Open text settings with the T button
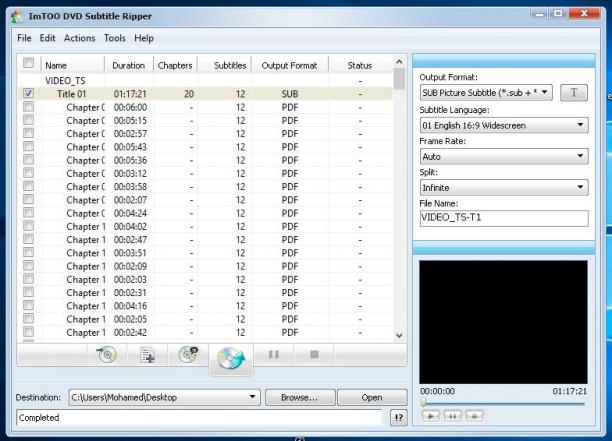The image size is (612, 441). point(574,92)
